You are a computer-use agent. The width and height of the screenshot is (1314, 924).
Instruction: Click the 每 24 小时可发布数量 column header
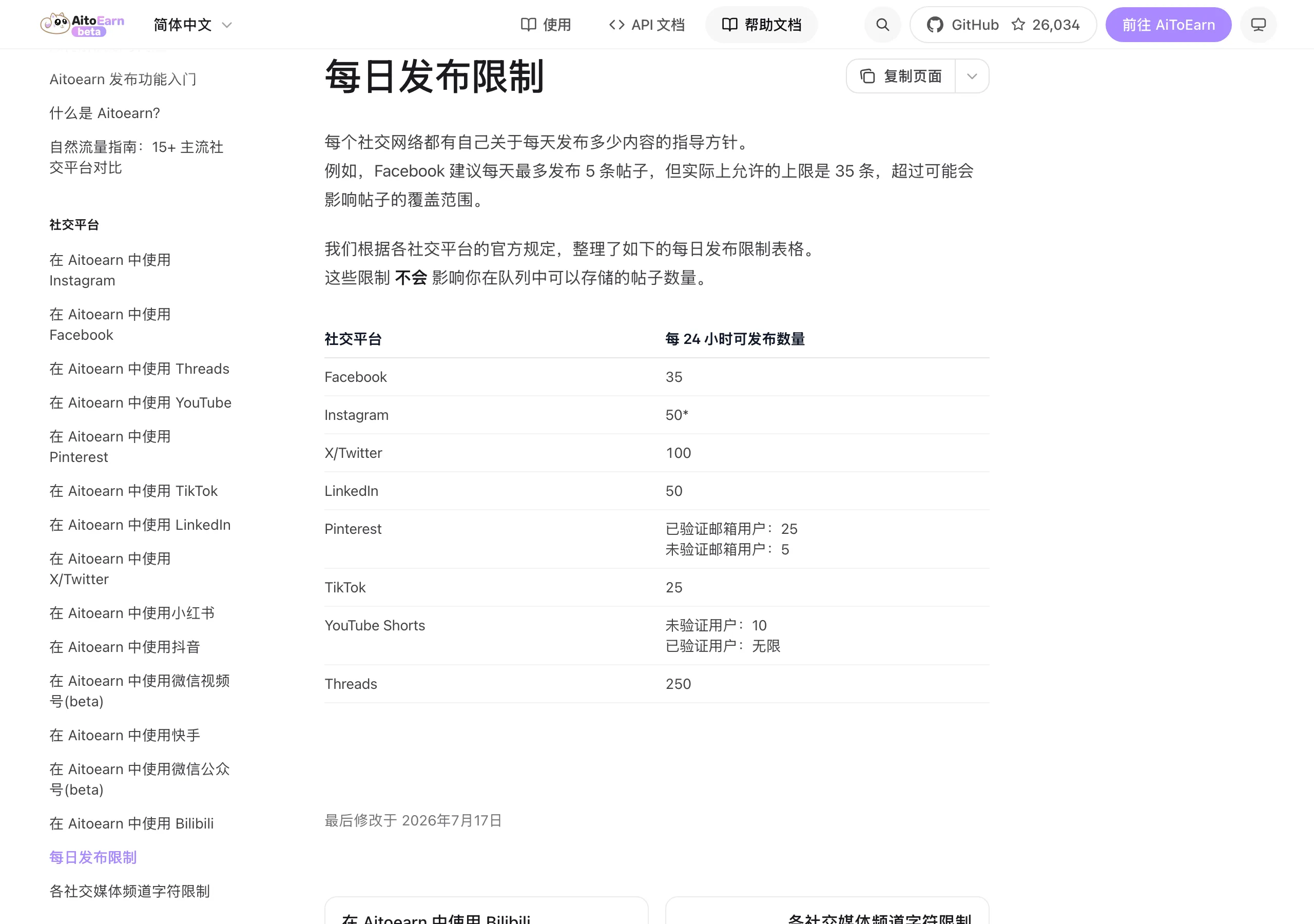pos(735,338)
